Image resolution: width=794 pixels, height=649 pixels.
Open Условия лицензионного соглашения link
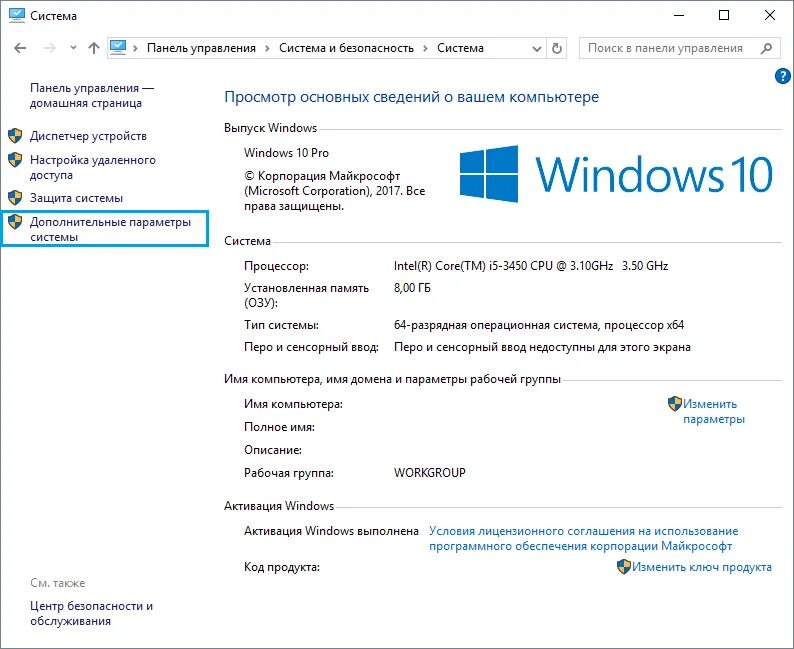pos(583,539)
